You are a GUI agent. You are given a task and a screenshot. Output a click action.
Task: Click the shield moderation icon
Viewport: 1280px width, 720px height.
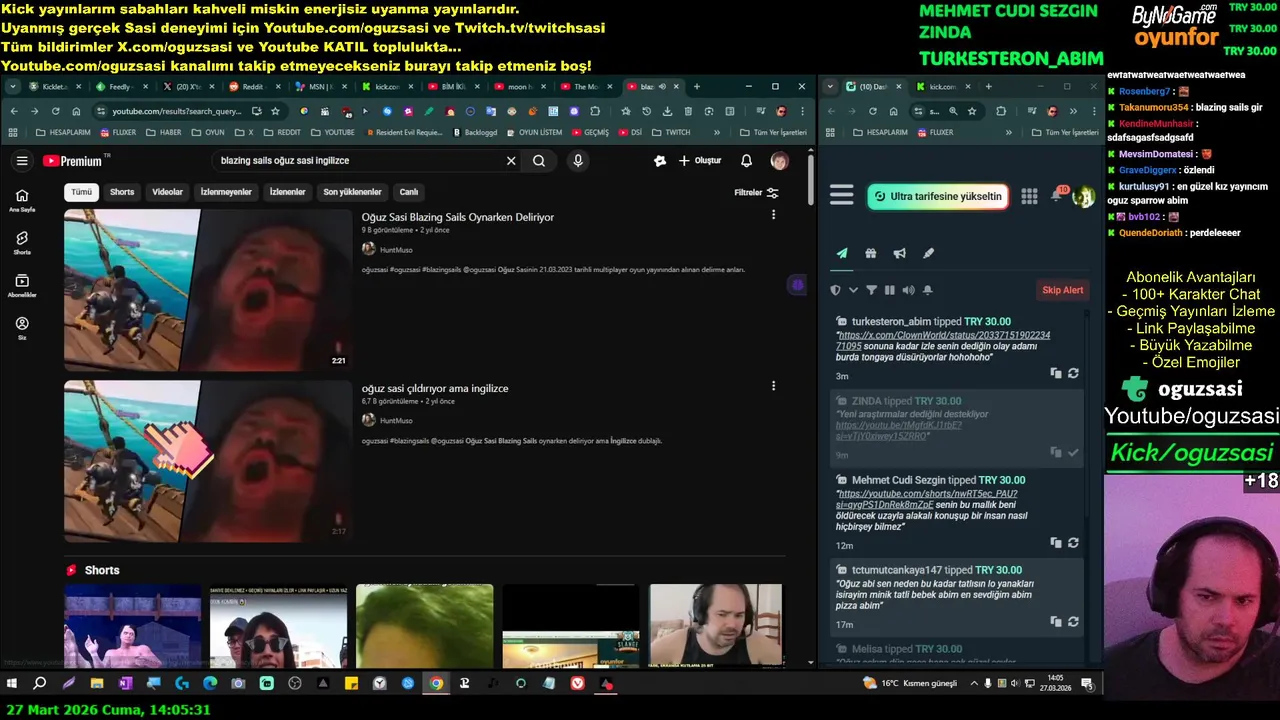(x=836, y=290)
